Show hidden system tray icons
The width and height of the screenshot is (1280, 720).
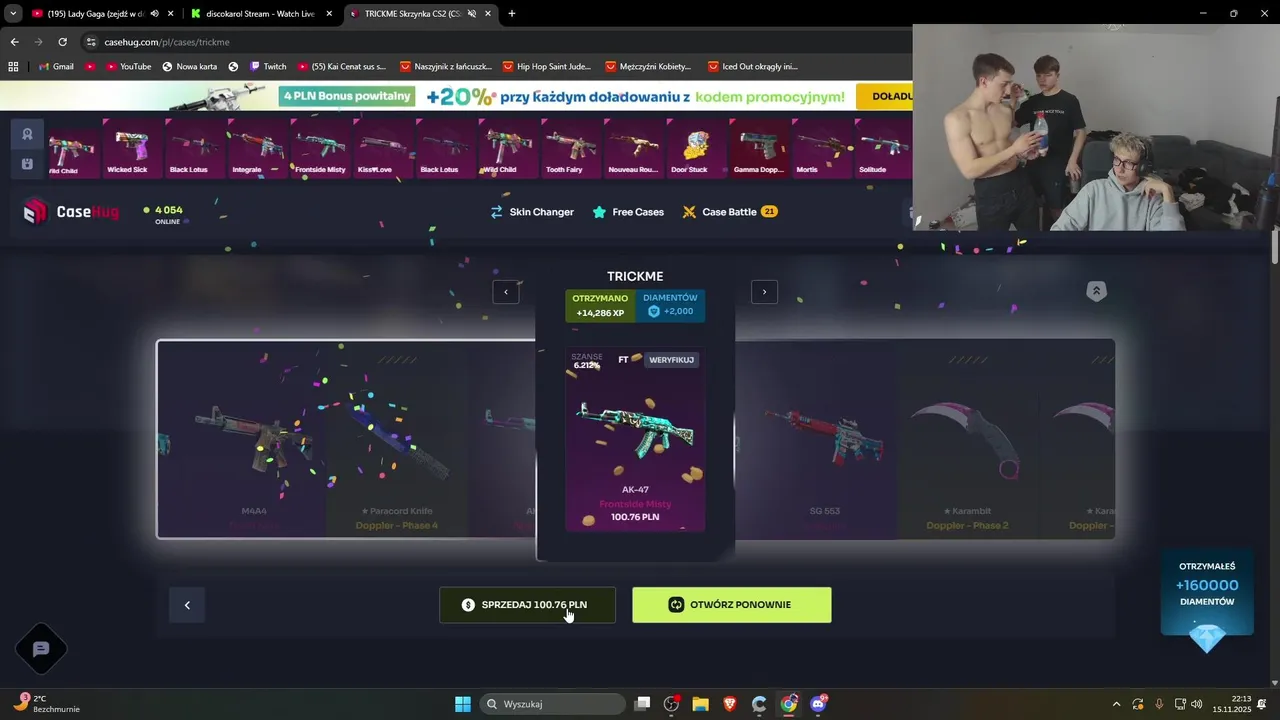click(x=1116, y=704)
